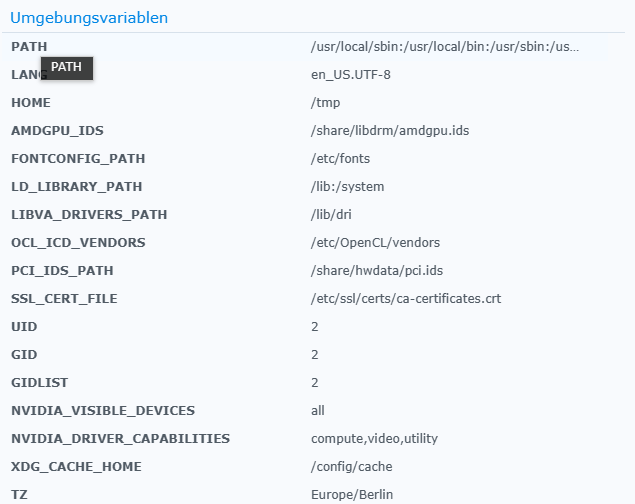This screenshot has height=504, width=635.
Task: Click the FONTCONFIG_PATH variable label
Action: click(x=78, y=158)
